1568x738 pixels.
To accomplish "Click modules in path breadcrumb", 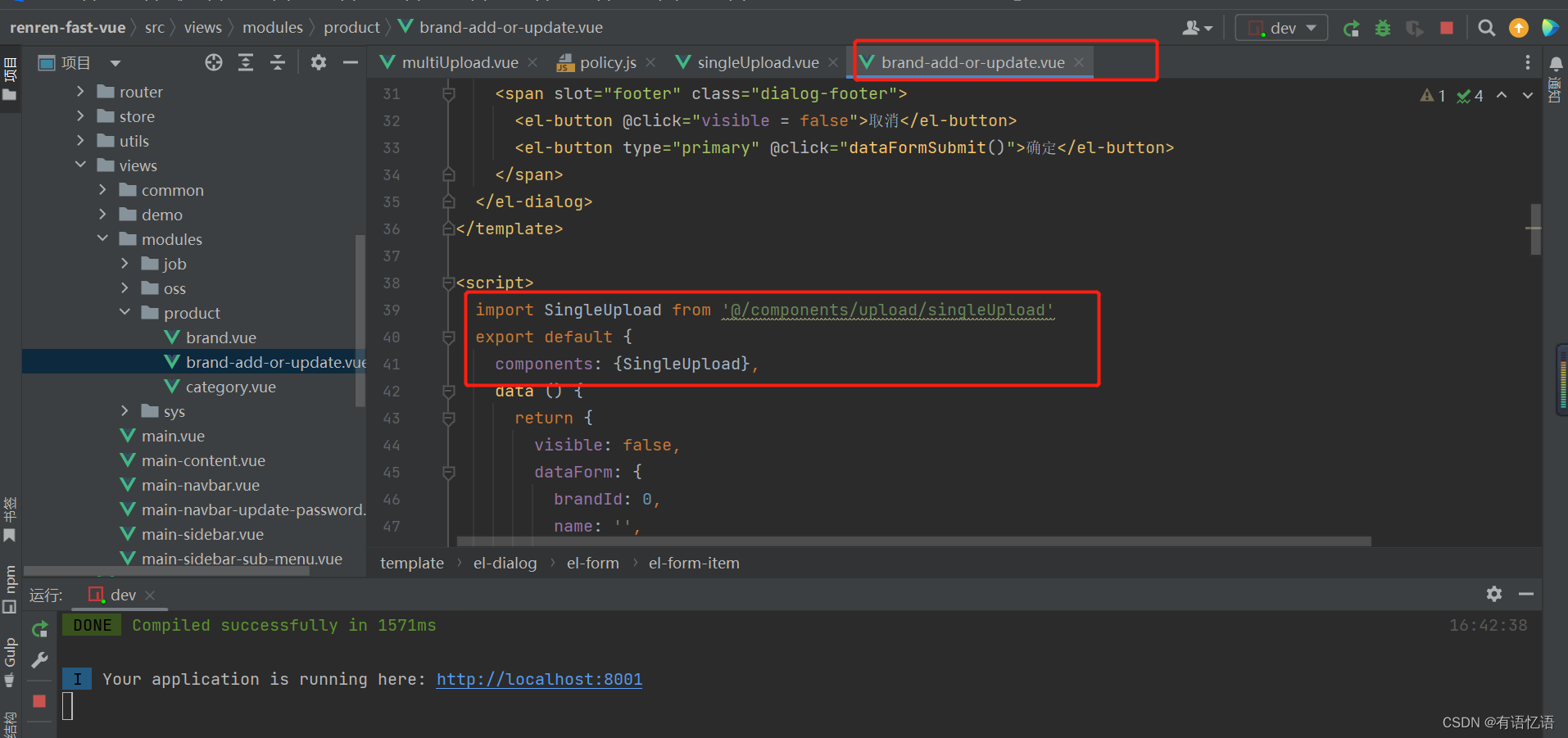I will (x=273, y=27).
